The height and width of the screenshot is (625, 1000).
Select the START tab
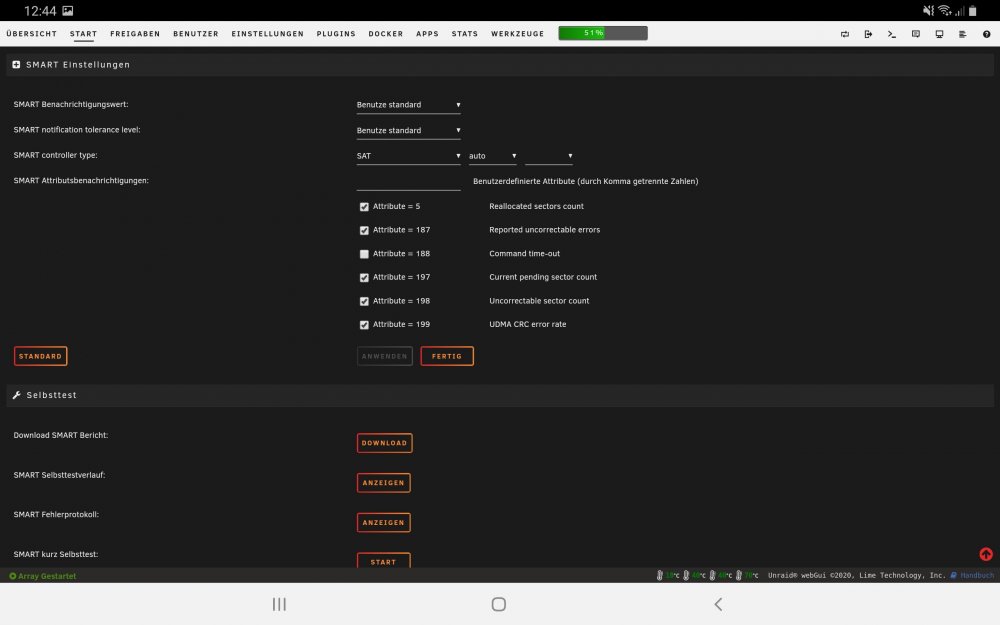pyautogui.click(x=84, y=34)
